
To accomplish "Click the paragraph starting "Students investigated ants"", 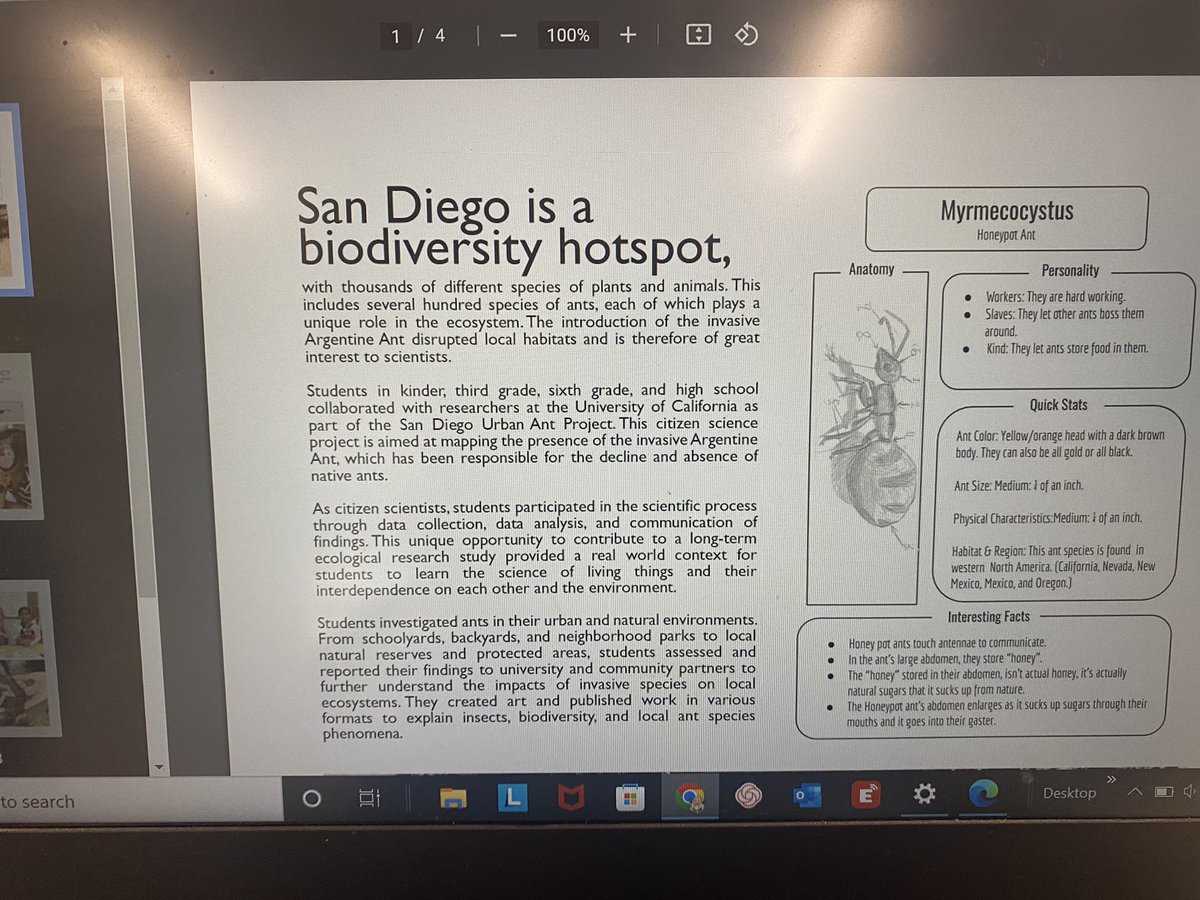I will coord(537,676).
